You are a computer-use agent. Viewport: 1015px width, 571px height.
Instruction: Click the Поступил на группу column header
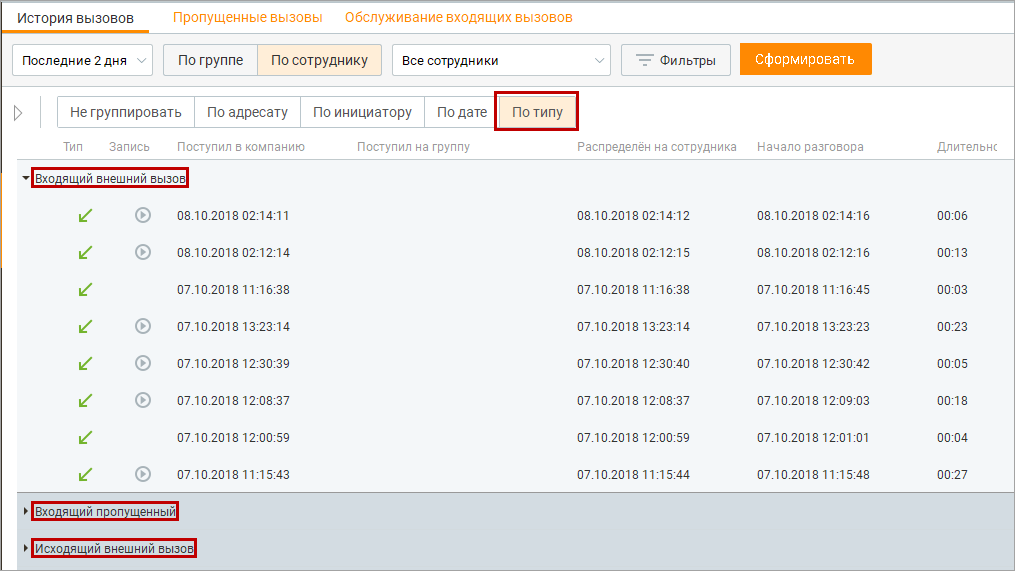coord(413,147)
